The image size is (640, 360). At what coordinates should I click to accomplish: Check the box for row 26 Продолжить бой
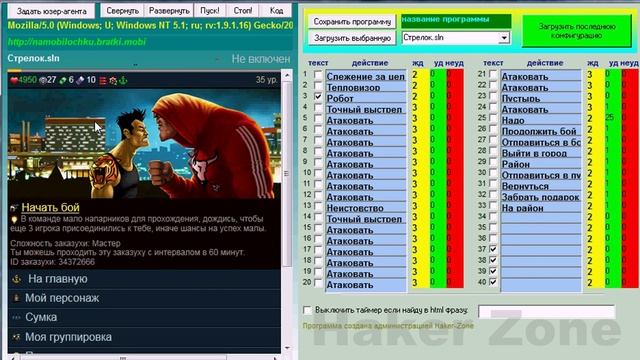[x=493, y=130]
